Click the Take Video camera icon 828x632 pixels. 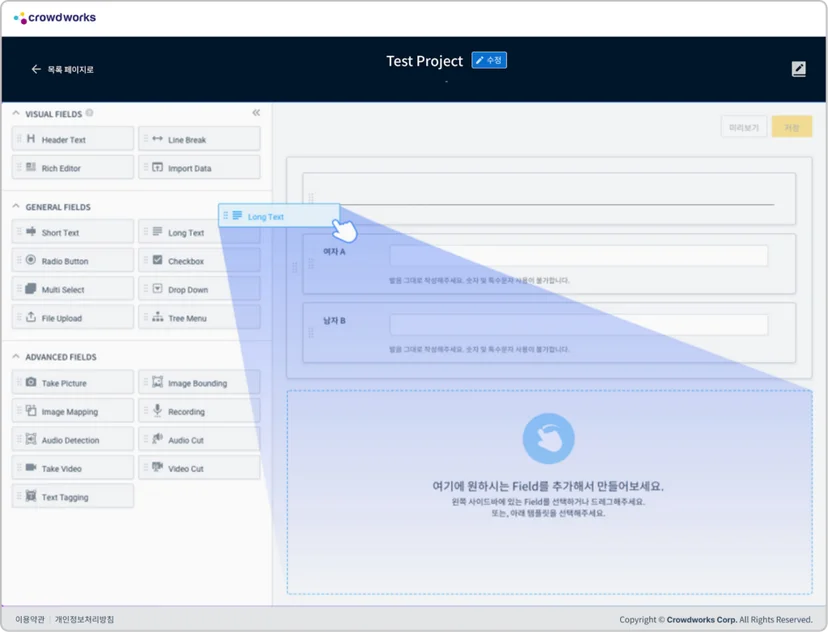[31, 468]
